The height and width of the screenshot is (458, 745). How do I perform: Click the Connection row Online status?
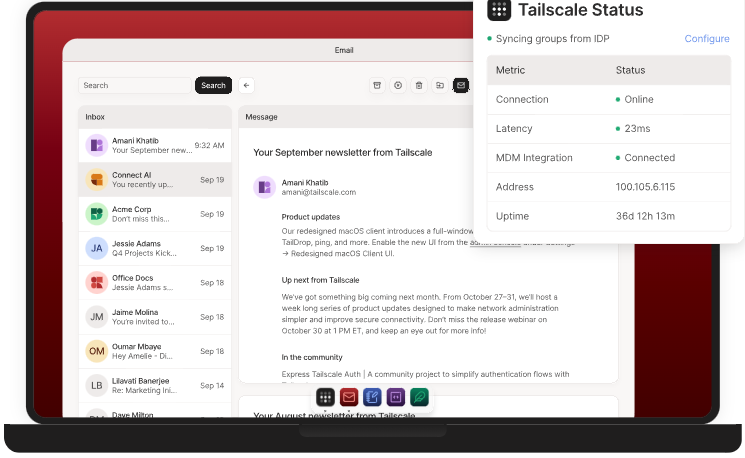click(x=634, y=99)
